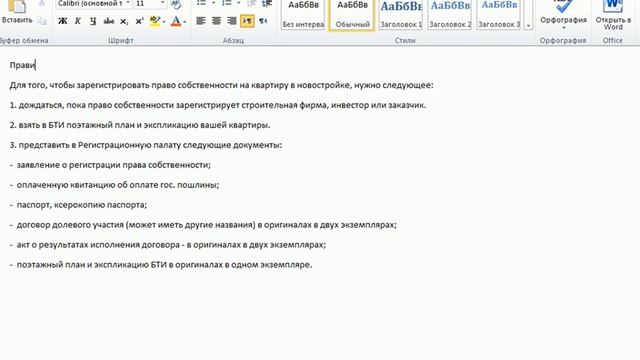This screenshot has height=360, width=640.
Task: Click line 'заявление о регистрации права собственности'
Action: coord(113,165)
